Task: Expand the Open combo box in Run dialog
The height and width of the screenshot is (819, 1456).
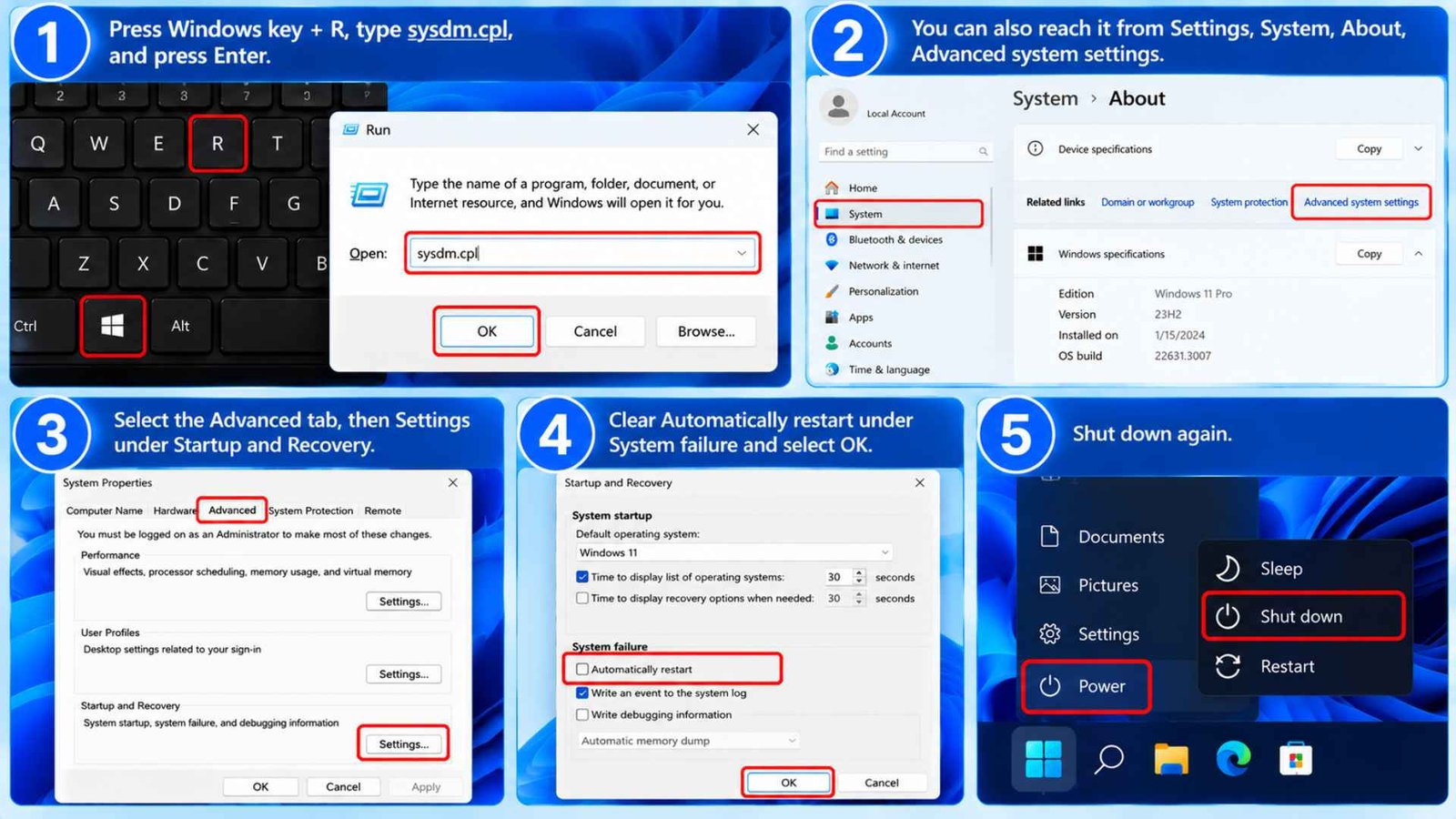Action: tap(742, 254)
